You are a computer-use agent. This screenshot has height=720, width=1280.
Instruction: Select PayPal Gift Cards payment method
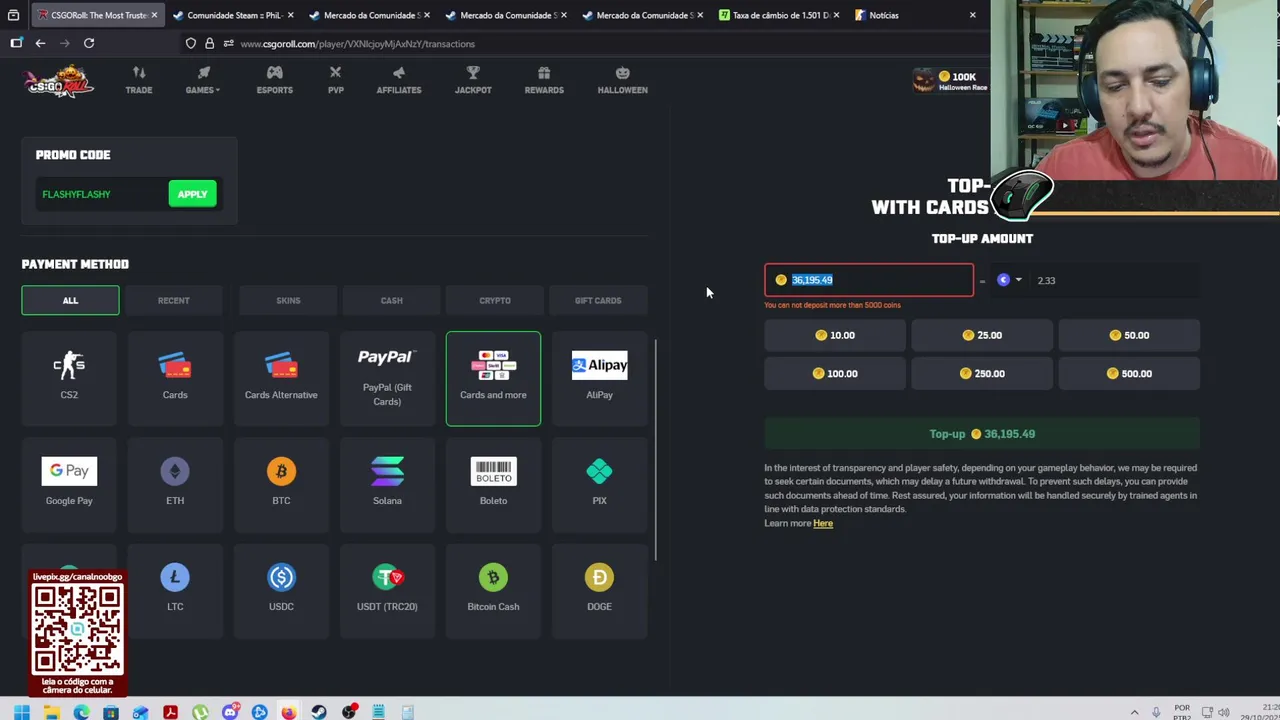(387, 378)
